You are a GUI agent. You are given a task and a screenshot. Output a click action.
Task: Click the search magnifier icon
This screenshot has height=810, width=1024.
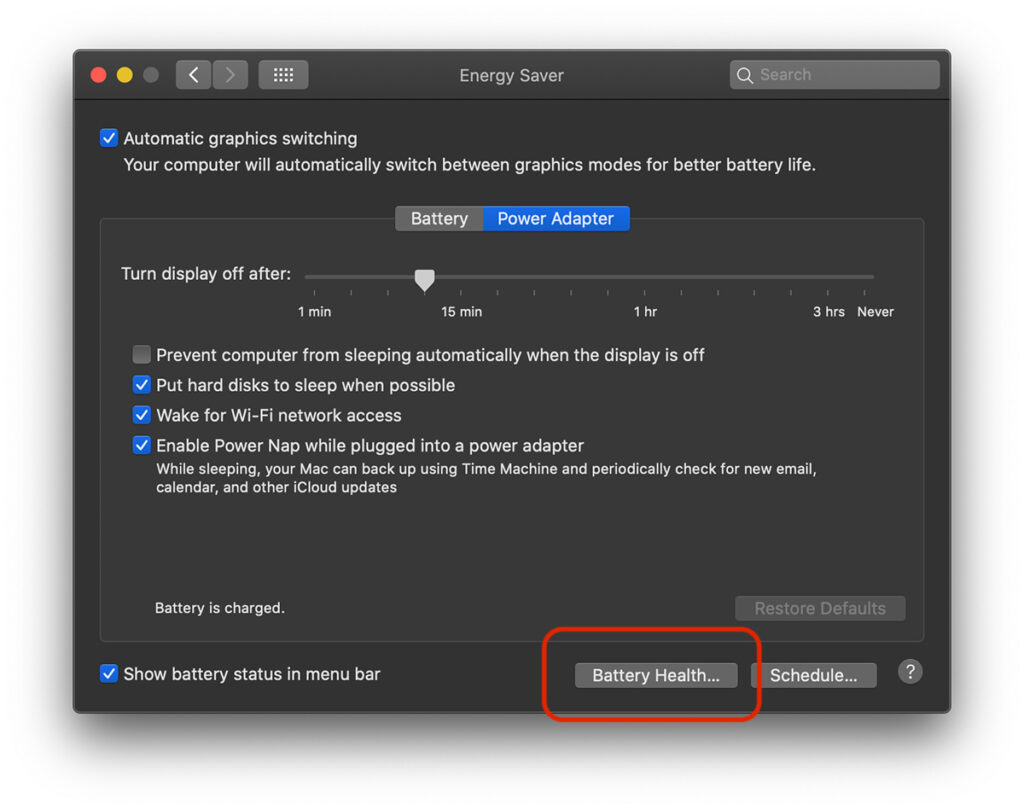pyautogui.click(x=745, y=74)
